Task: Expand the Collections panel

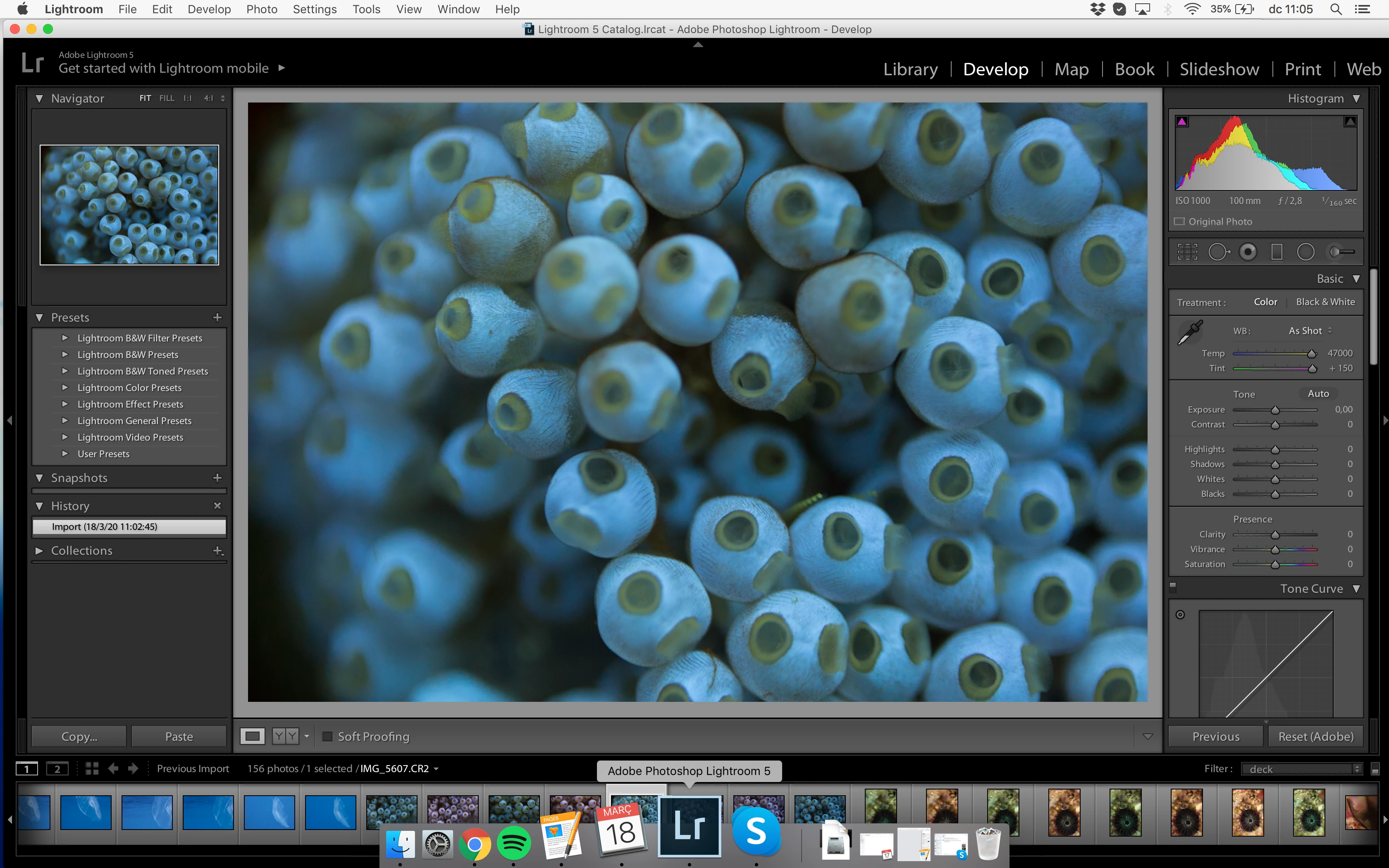Action: point(39,551)
